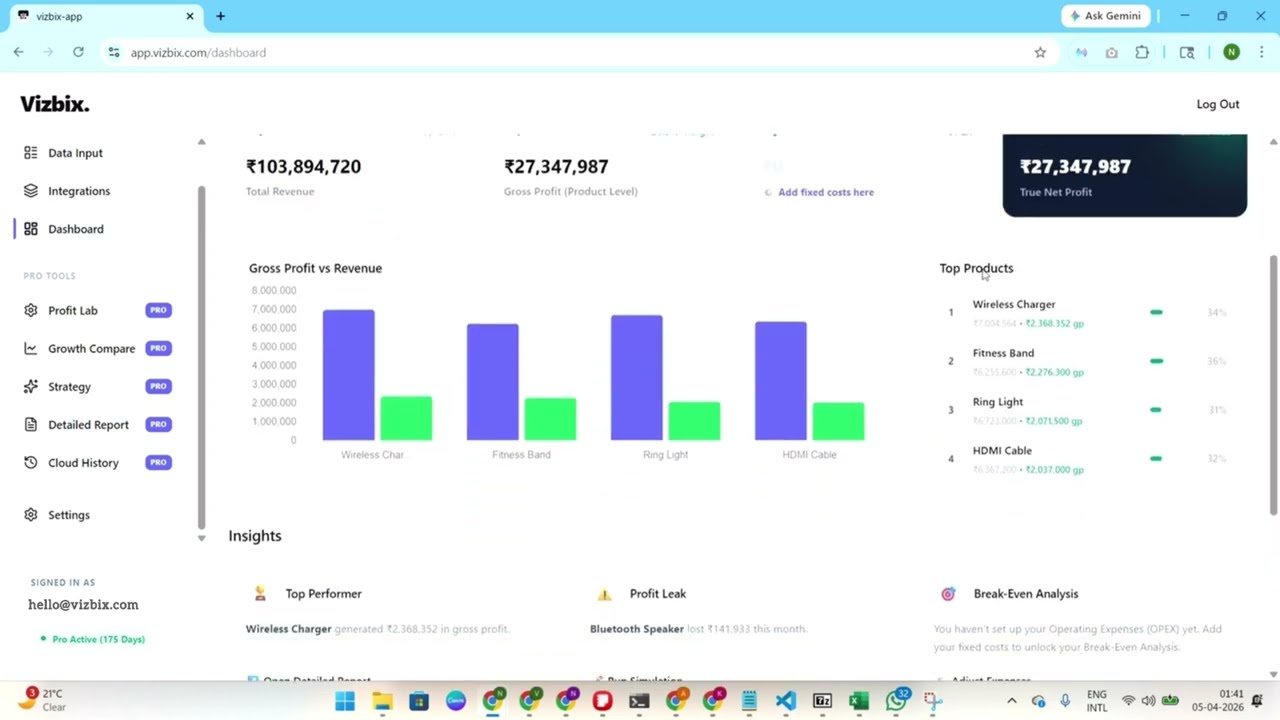The height and width of the screenshot is (720, 1280).
Task: Expand hidden system tray icons
Action: [1011, 701]
